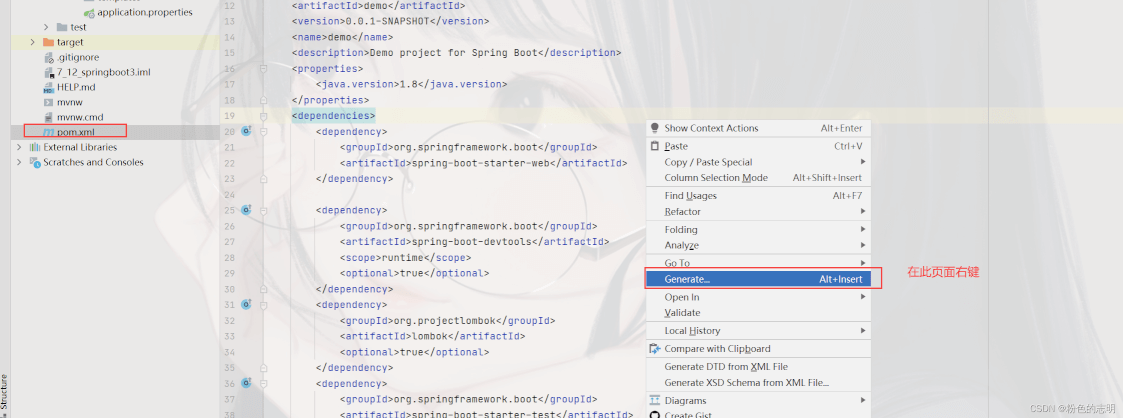Viewport: 1123px width, 418px height.
Task: Click the gutter icon on line 25
Action: (246, 211)
